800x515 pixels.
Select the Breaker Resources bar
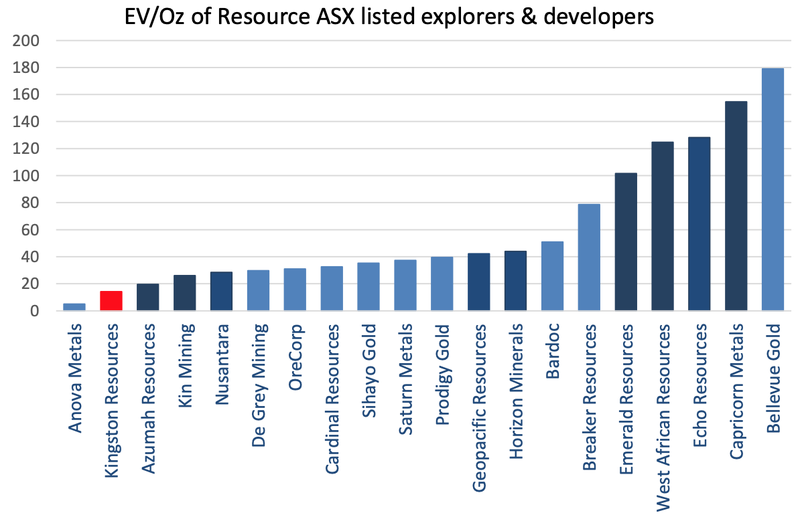[589, 257]
